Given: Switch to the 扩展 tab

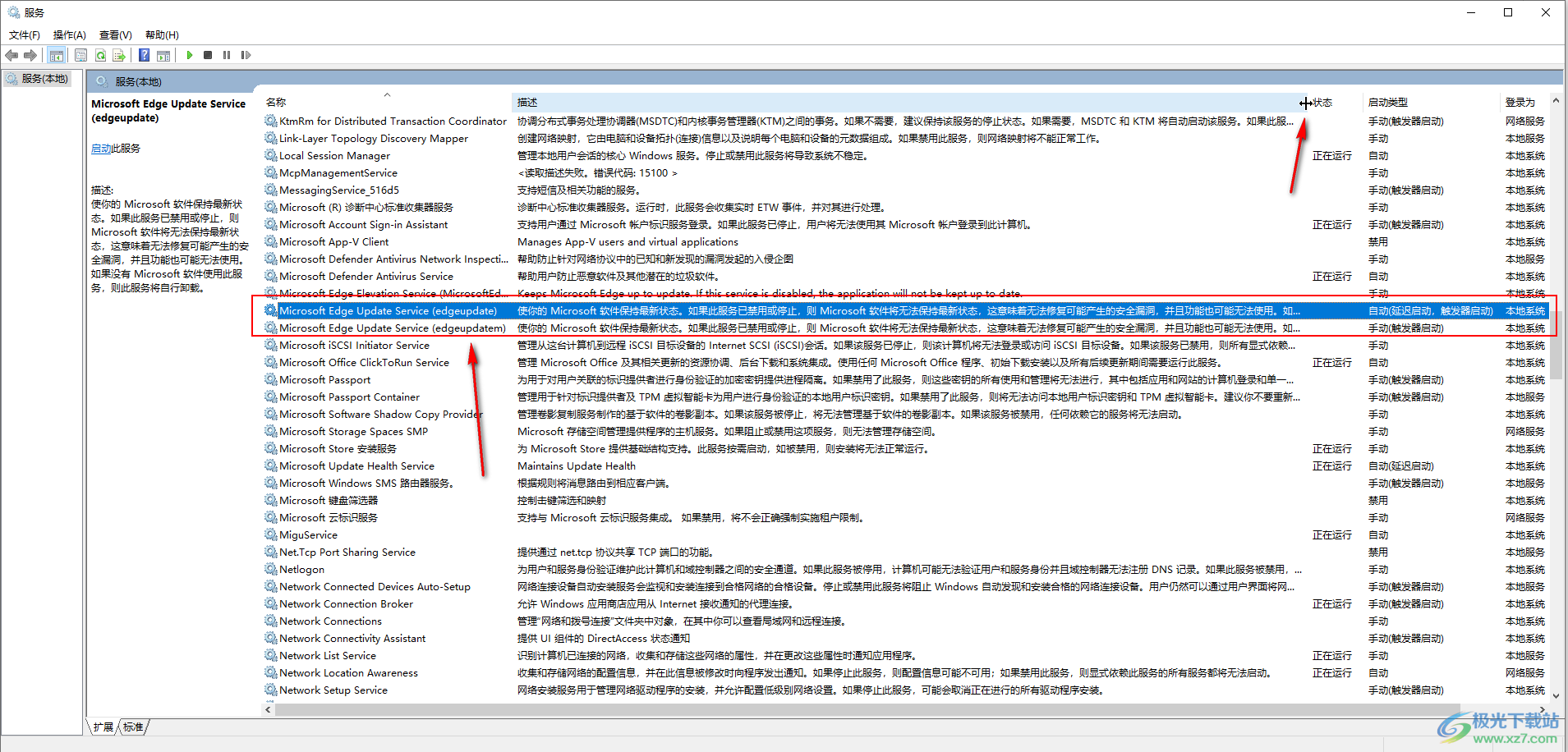Looking at the screenshot, I should 103,727.
